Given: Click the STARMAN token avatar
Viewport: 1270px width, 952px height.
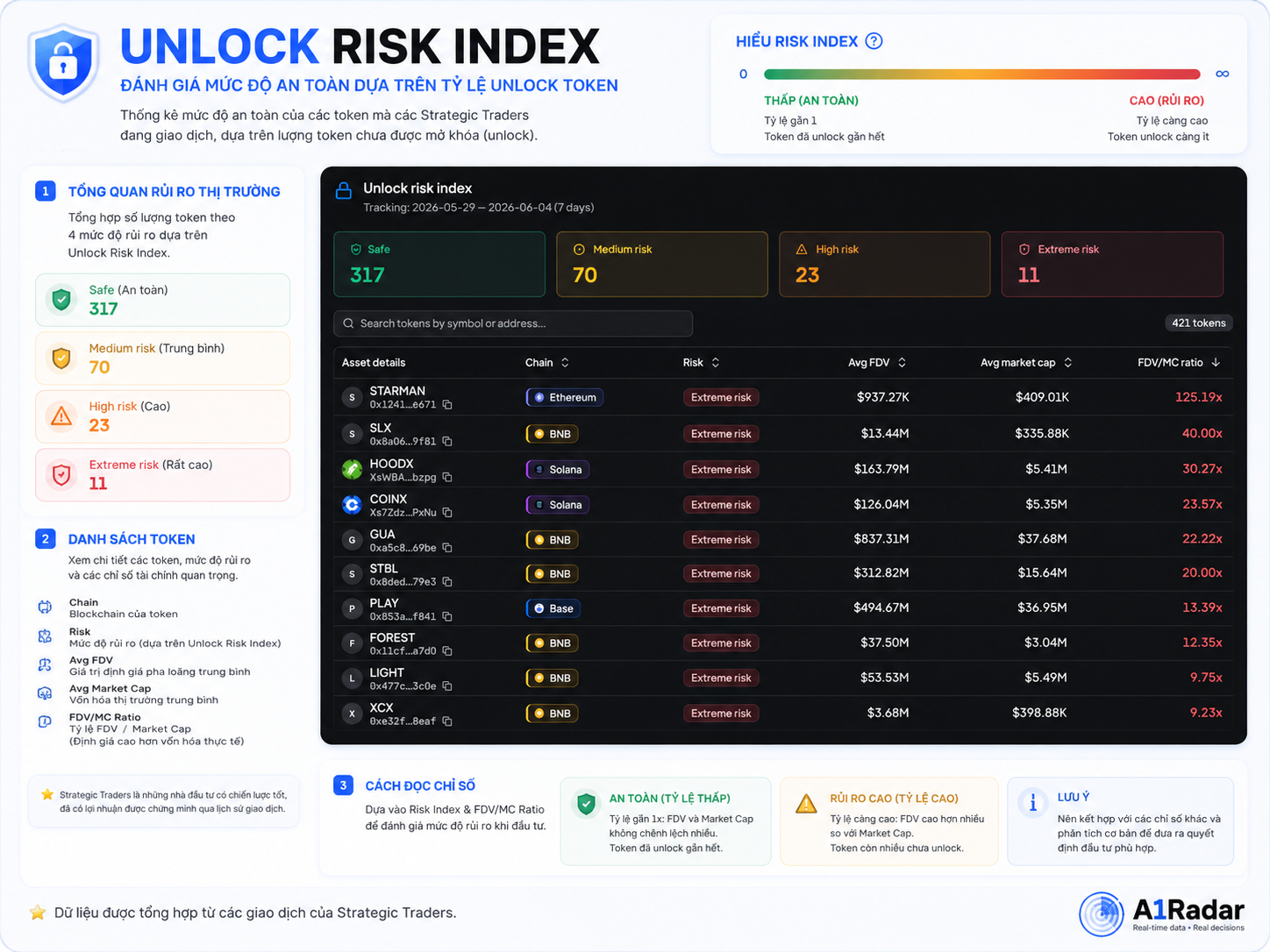Looking at the screenshot, I should 352,398.
